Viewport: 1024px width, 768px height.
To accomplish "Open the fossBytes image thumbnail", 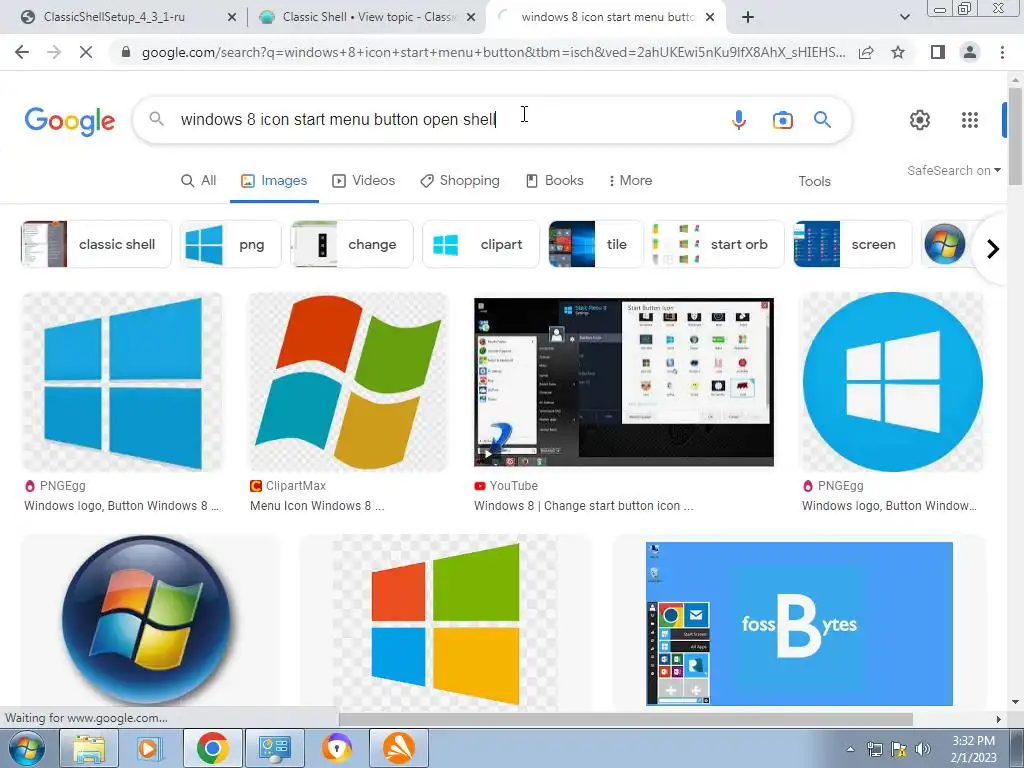I will [799, 622].
